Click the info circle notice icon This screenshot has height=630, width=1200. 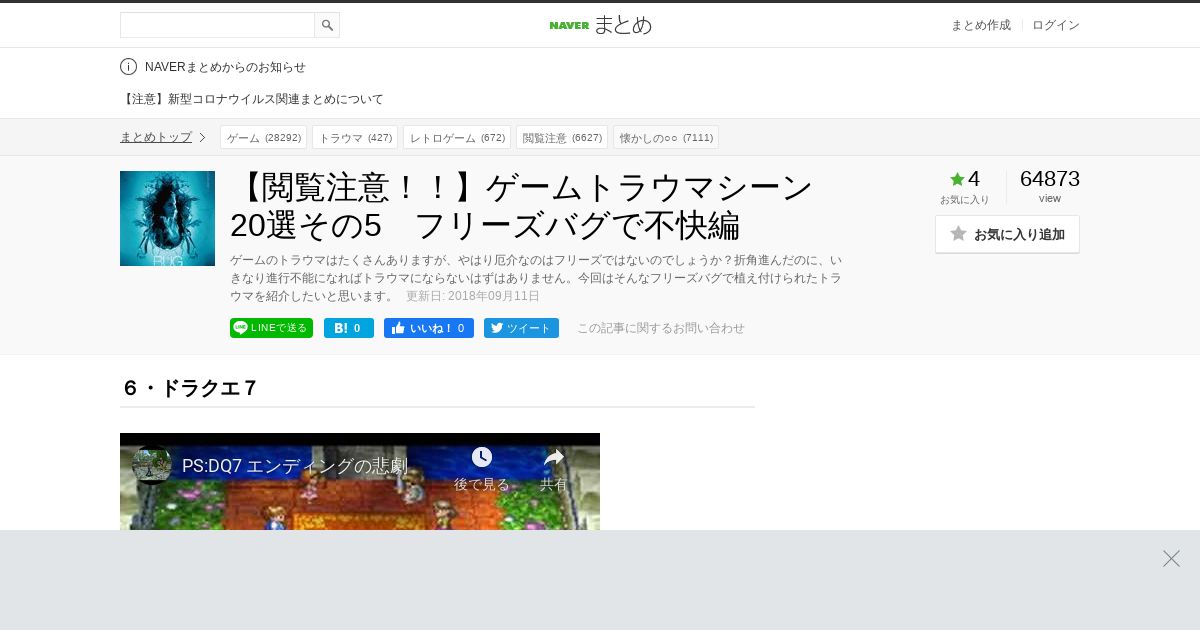pyautogui.click(x=128, y=67)
